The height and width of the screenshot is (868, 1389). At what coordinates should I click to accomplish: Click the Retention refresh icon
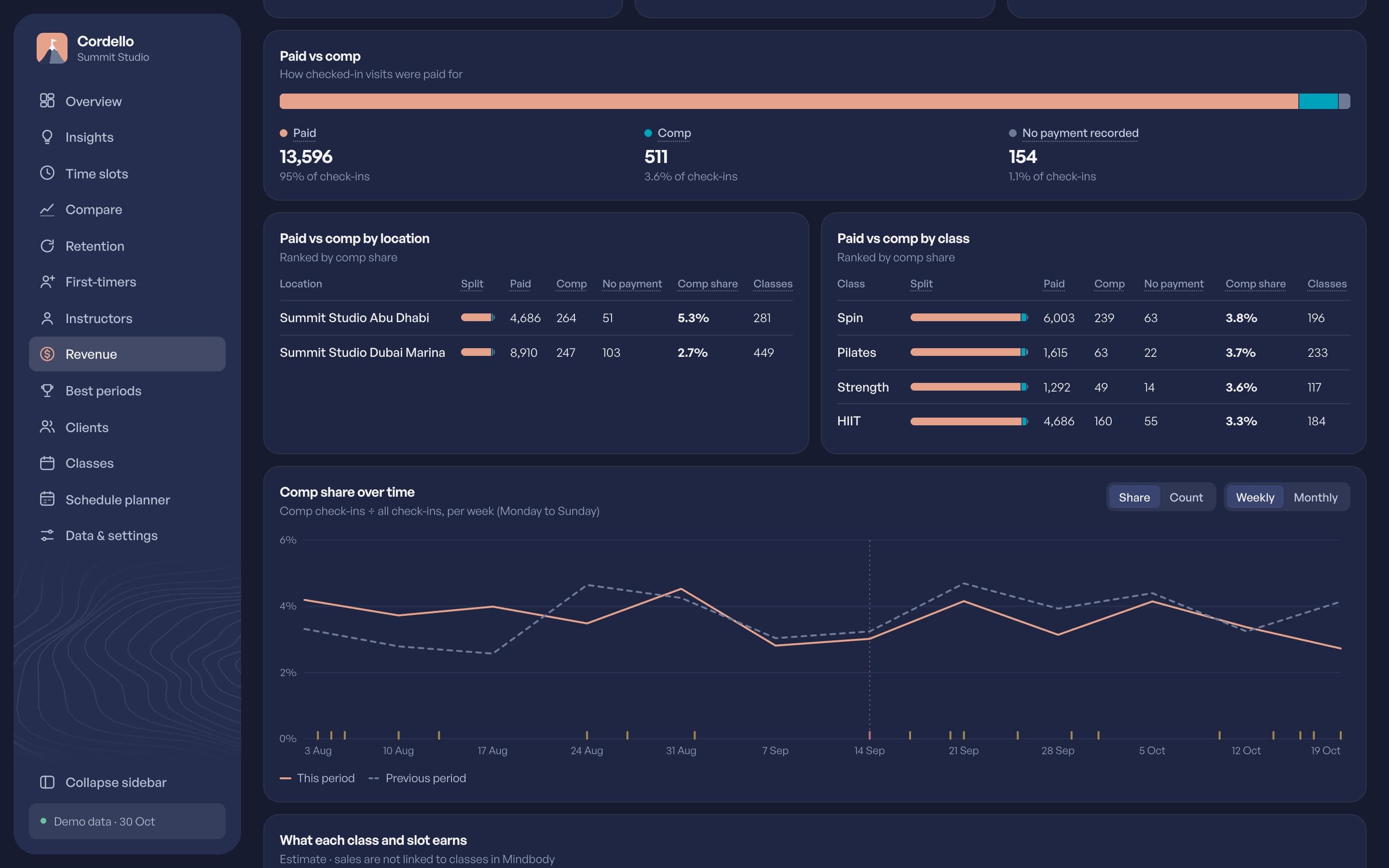[47, 246]
